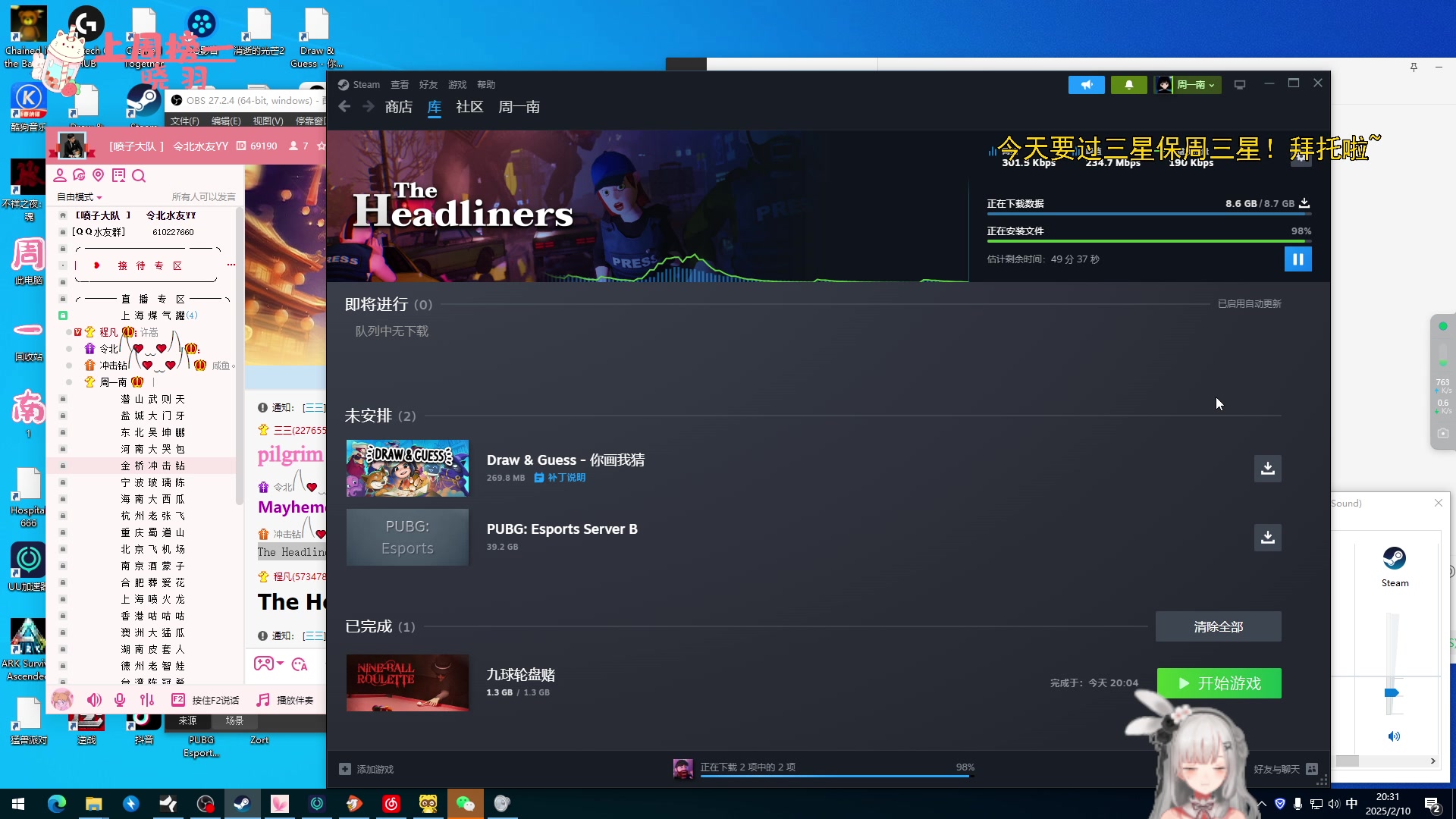Click YY channel search magnifier icon

(x=139, y=176)
